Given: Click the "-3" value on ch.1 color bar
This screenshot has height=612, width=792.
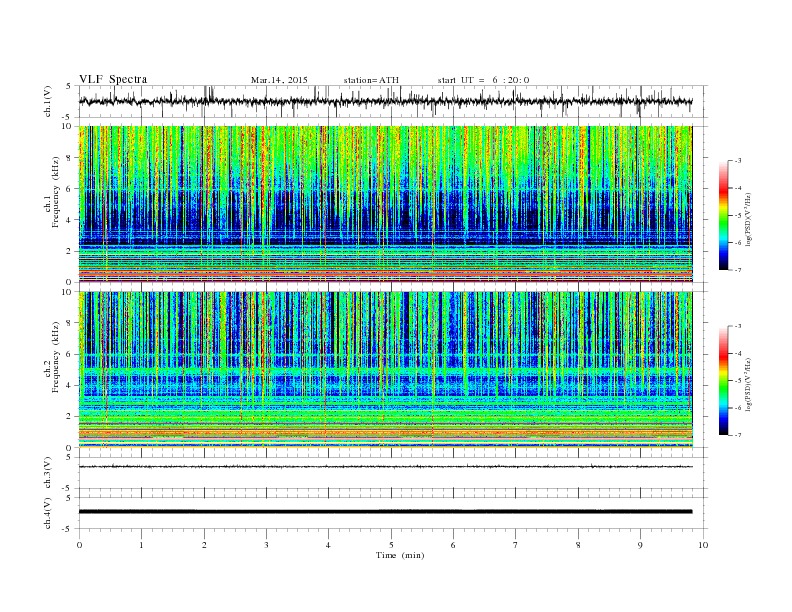Looking at the screenshot, I should pos(737,161).
